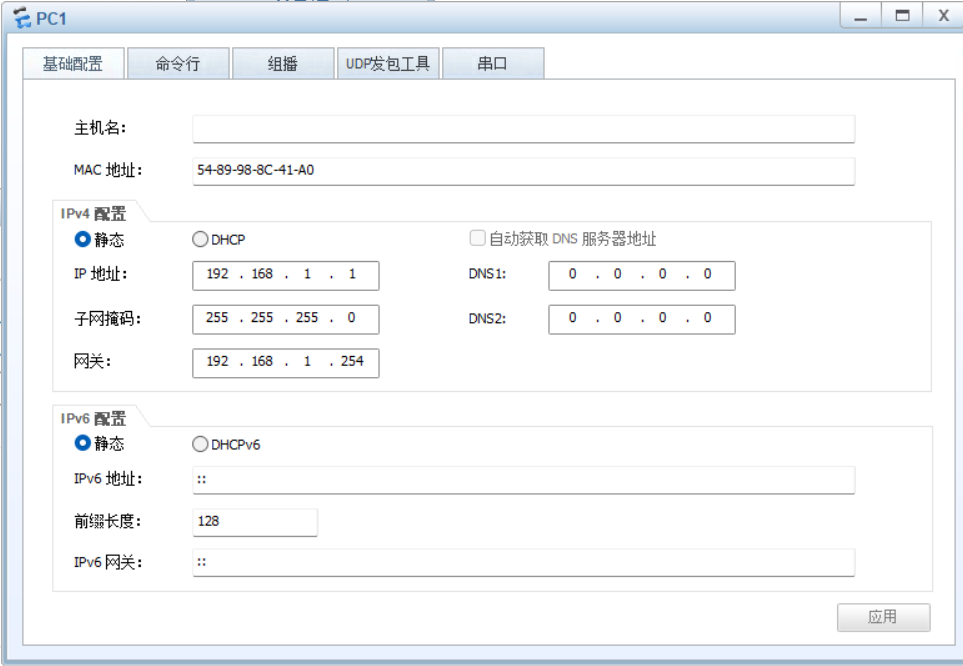Click the 应用 button
Screen dimensions: 963x666
coord(883,617)
